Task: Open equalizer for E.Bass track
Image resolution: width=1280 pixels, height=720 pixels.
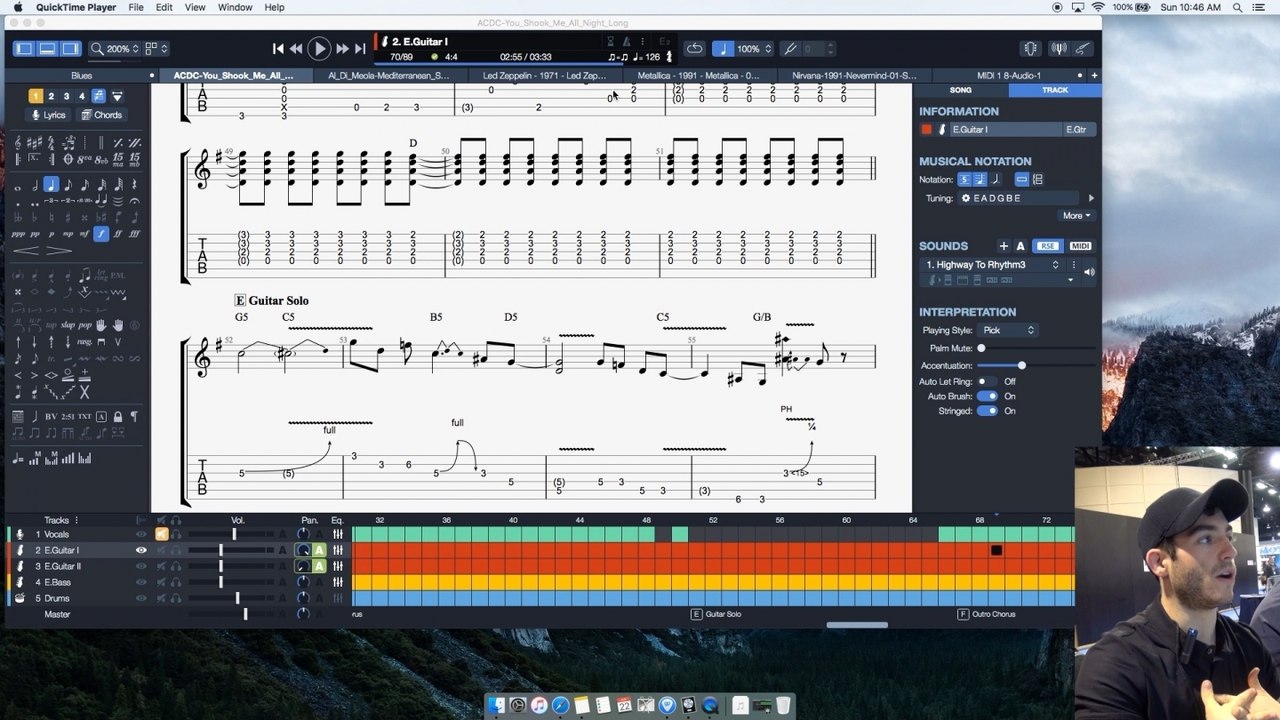Action: pyautogui.click(x=338, y=582)
